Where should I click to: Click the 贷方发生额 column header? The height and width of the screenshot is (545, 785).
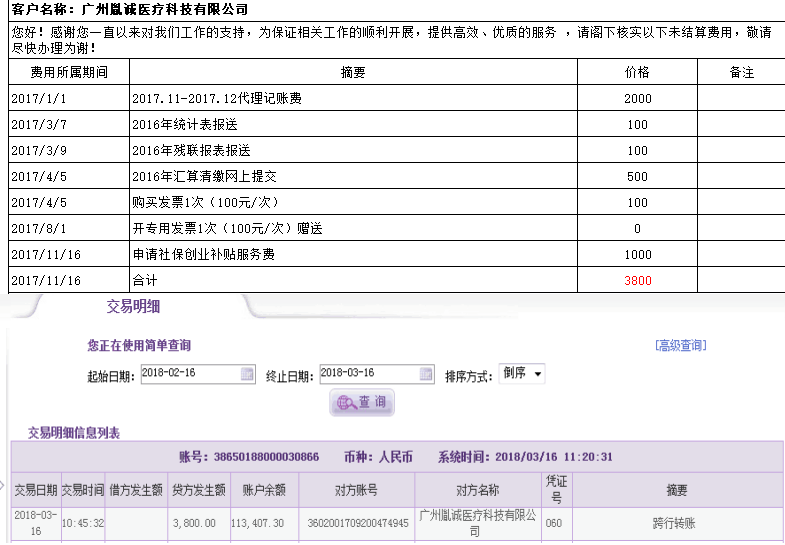click(x=199, y=490)
